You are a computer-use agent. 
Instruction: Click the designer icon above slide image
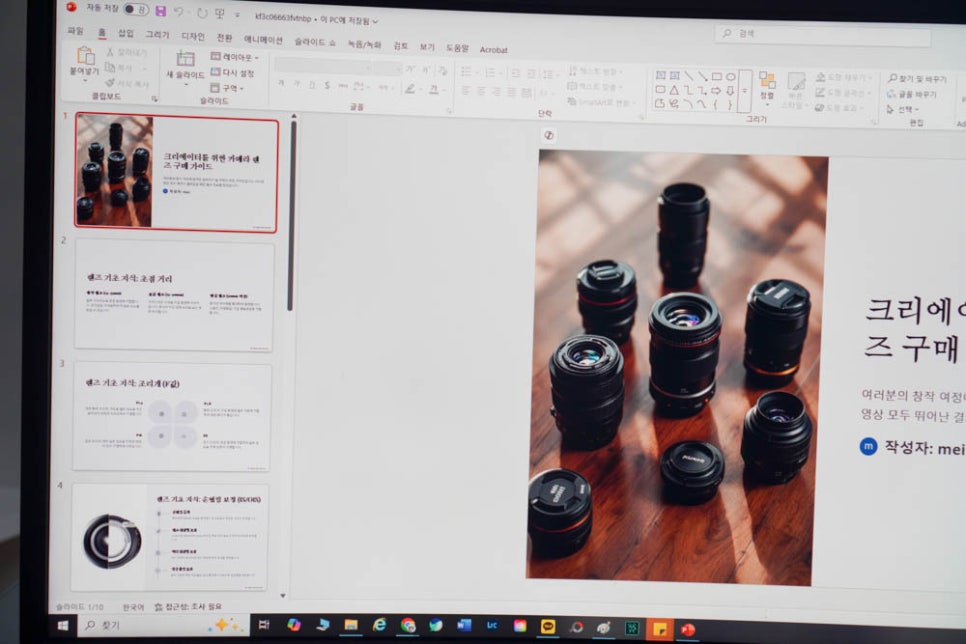548,136
